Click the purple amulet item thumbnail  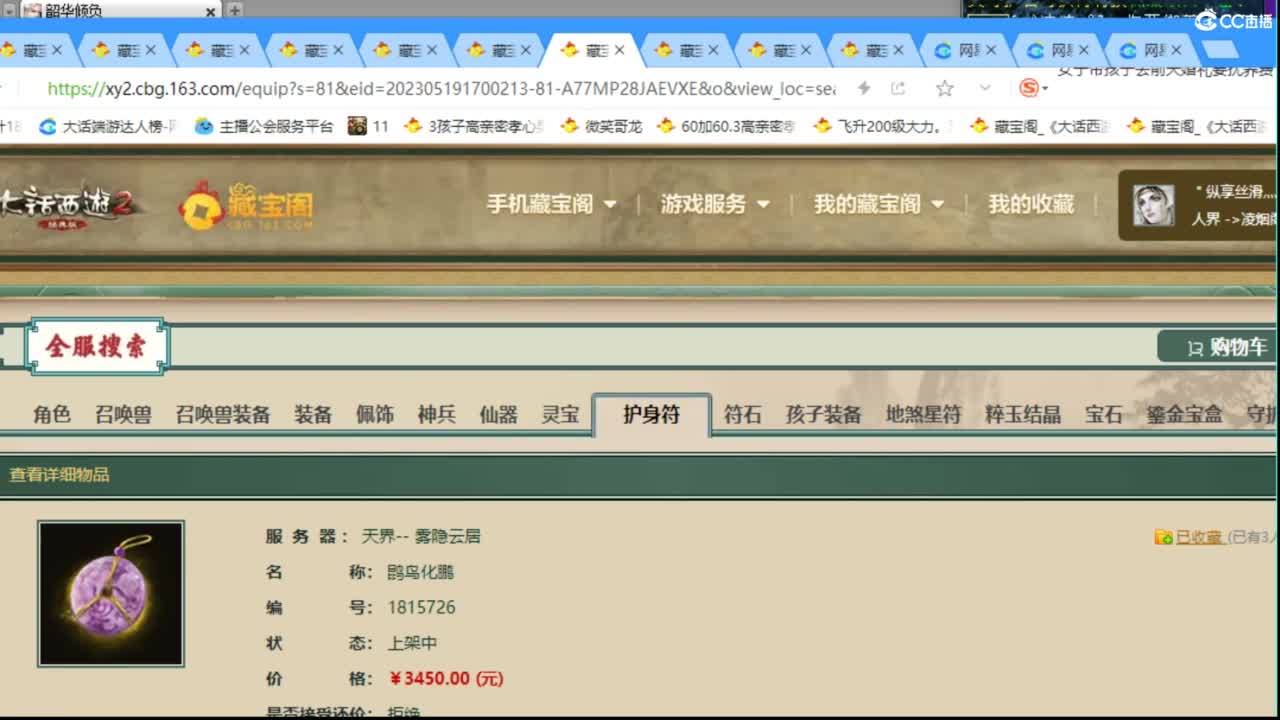111,593
